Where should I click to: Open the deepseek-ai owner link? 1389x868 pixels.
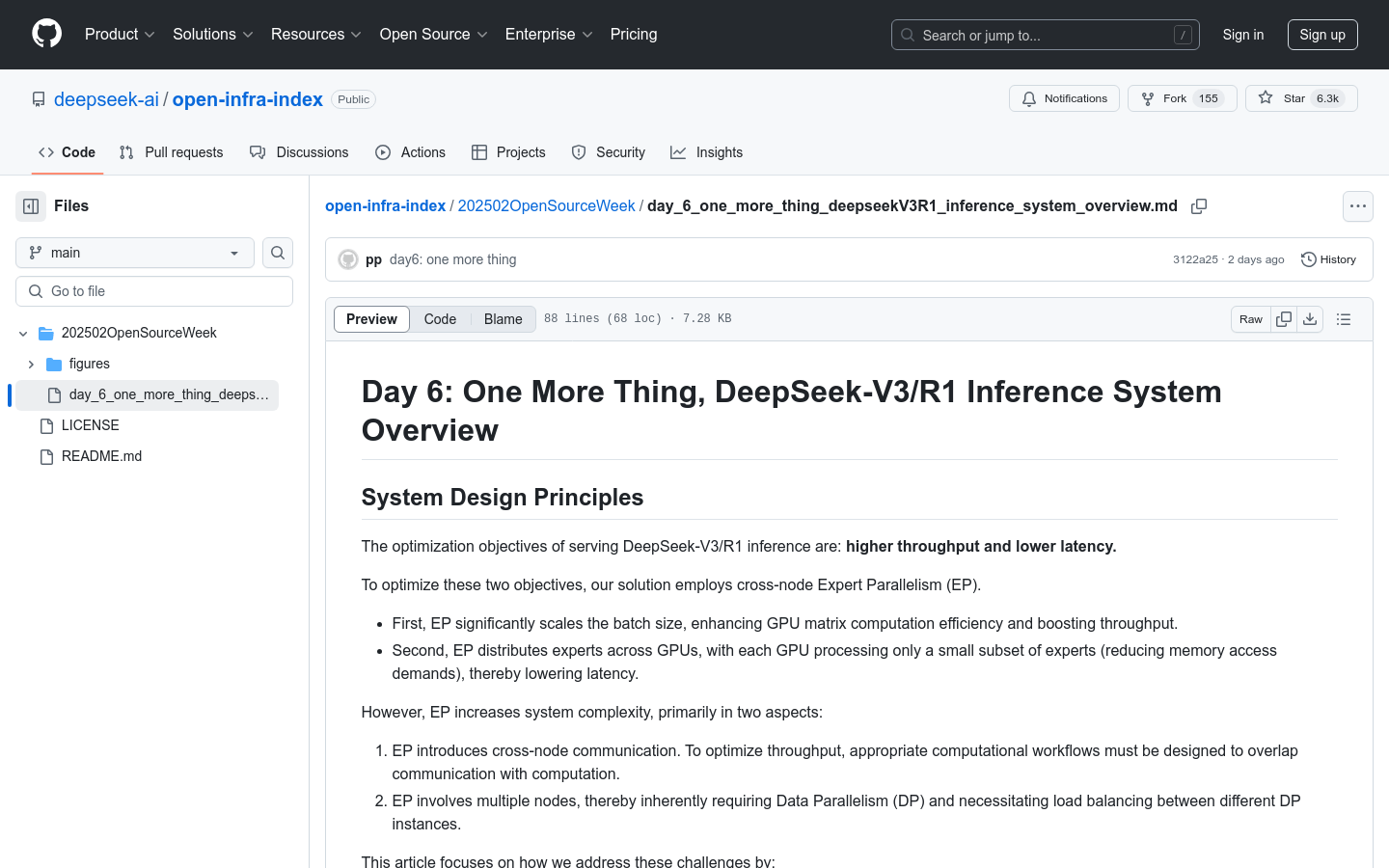(106, 99)
